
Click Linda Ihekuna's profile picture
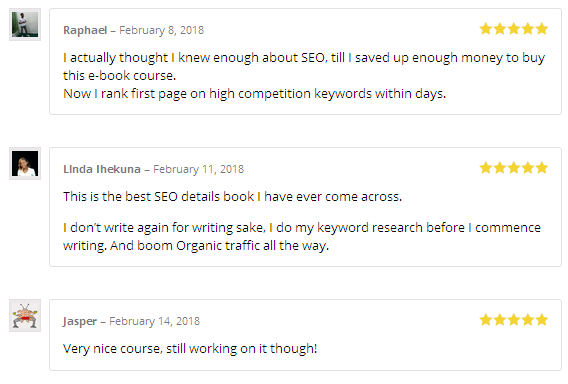click(x=25, y=163)
